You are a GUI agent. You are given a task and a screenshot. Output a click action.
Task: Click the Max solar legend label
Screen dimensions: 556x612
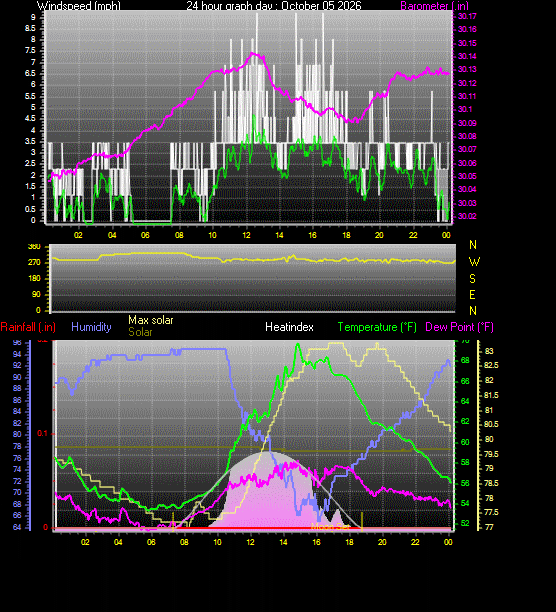pyautogui.click(x=151, y=320)
